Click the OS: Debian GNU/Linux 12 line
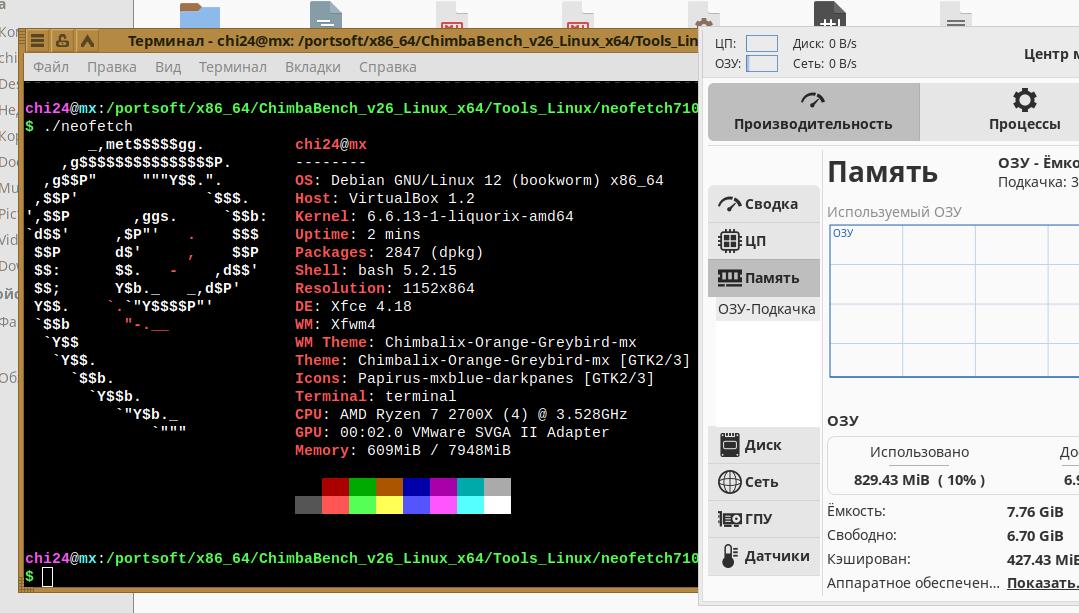The width and height of the screenshot is (1079, 613). [480, 180]
